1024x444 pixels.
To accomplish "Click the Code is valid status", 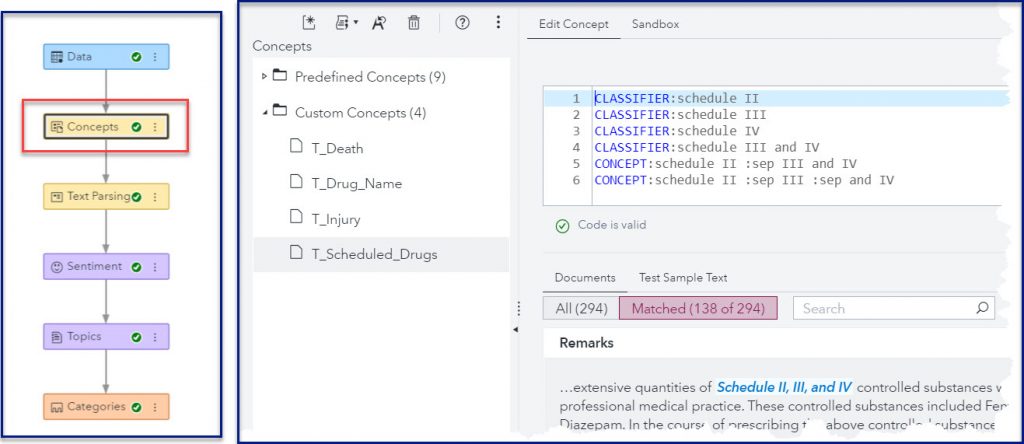I will pyautogui.click(x=601, y=225).
